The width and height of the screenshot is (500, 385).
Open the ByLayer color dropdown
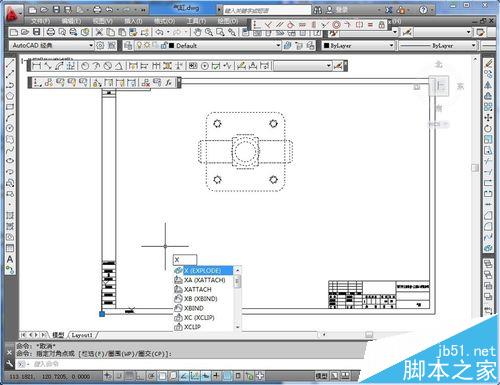coord(391,45)
